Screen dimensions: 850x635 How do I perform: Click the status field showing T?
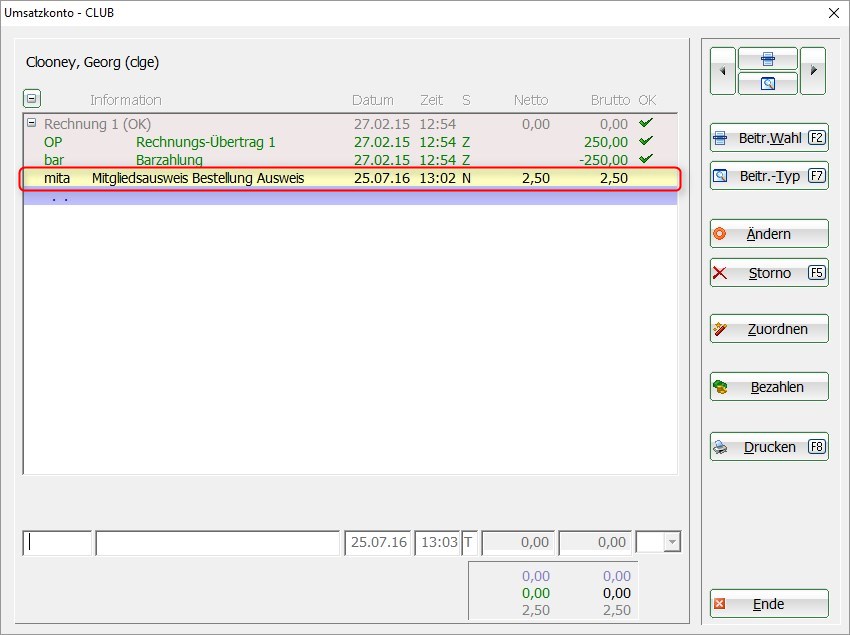click(469, 542)
